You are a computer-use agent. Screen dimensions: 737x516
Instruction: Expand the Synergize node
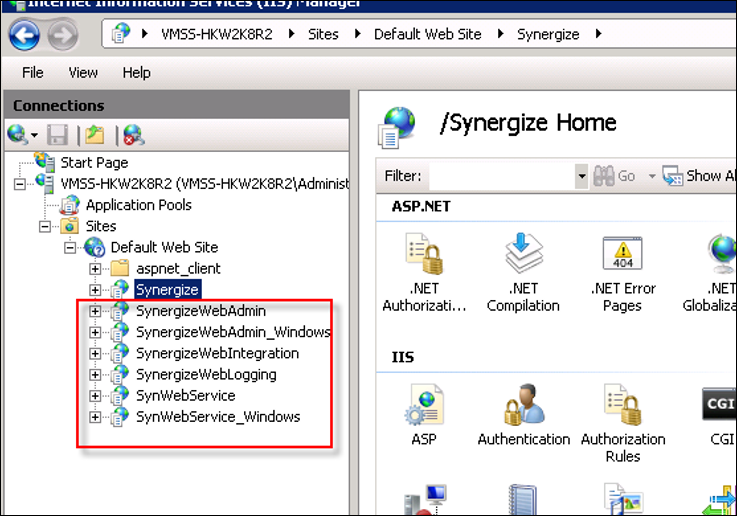point(95,290)
